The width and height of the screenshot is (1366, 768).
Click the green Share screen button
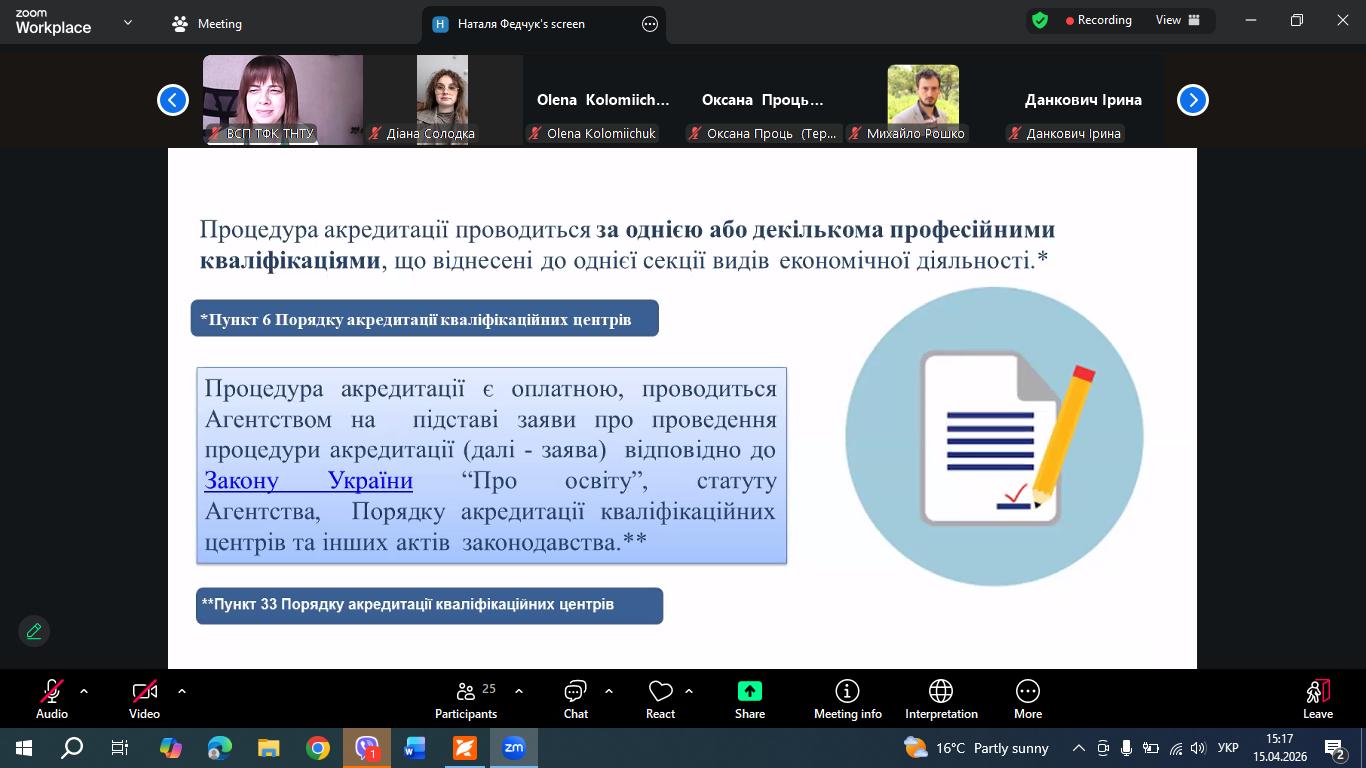coord(750,699)
